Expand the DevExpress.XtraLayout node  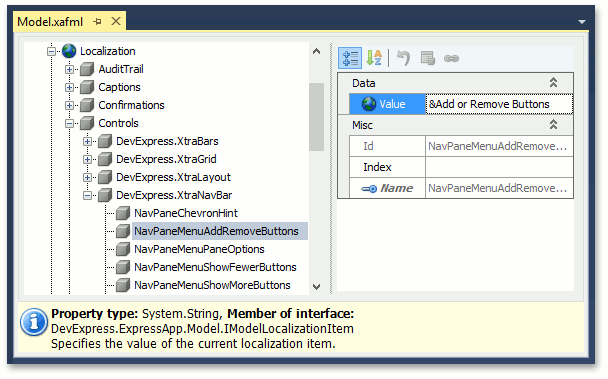(88, 177)
